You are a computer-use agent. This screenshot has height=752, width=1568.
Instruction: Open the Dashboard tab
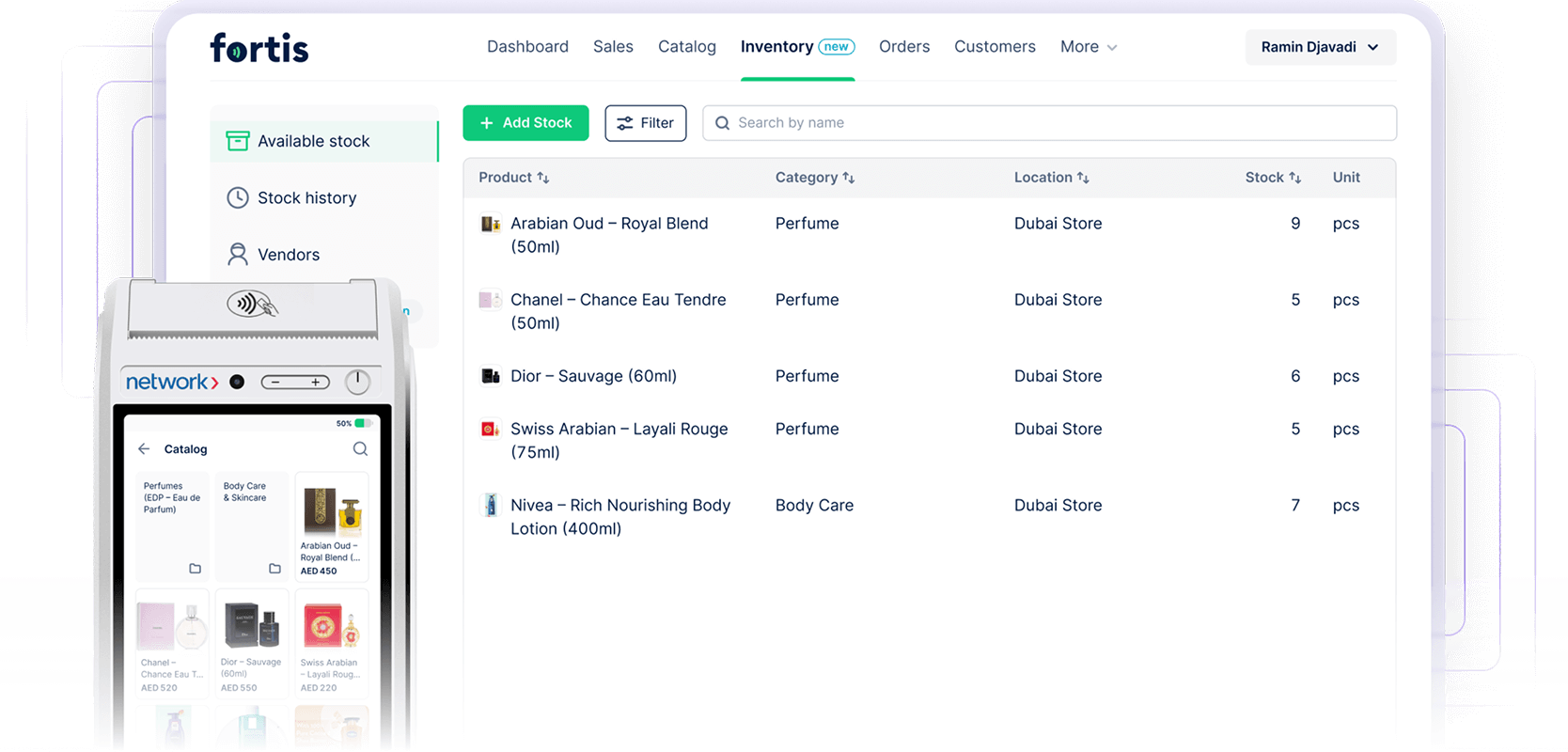[x=527, y=47]
